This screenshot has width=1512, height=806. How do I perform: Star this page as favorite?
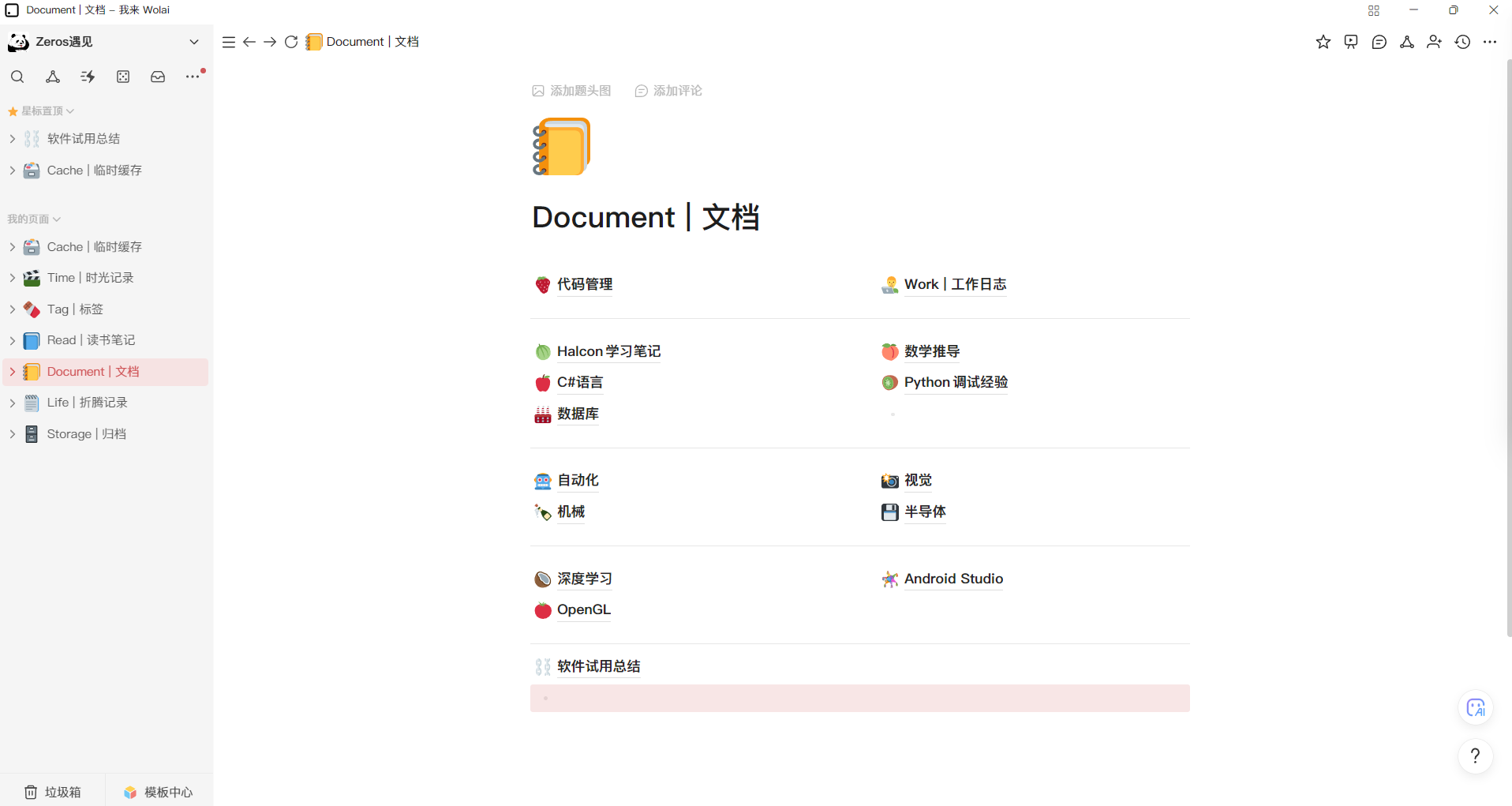click(1323, 42)
